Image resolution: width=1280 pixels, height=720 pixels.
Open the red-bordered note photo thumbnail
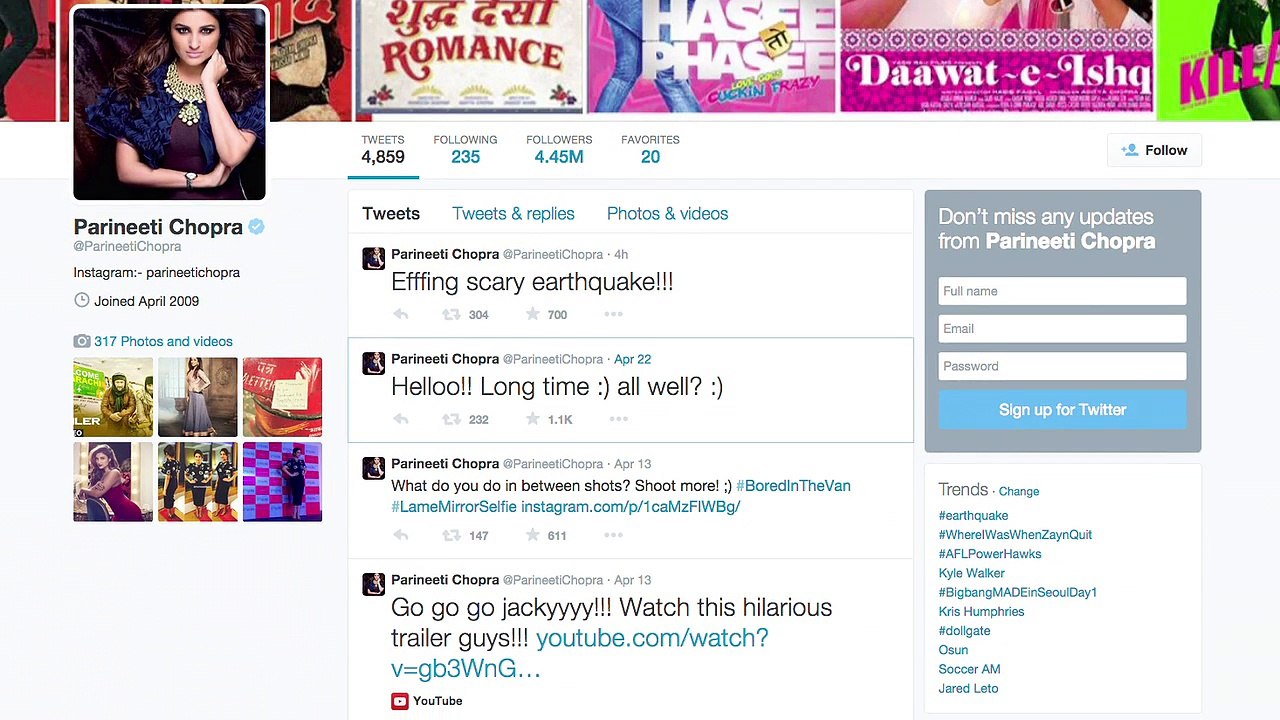coord(282,397)
